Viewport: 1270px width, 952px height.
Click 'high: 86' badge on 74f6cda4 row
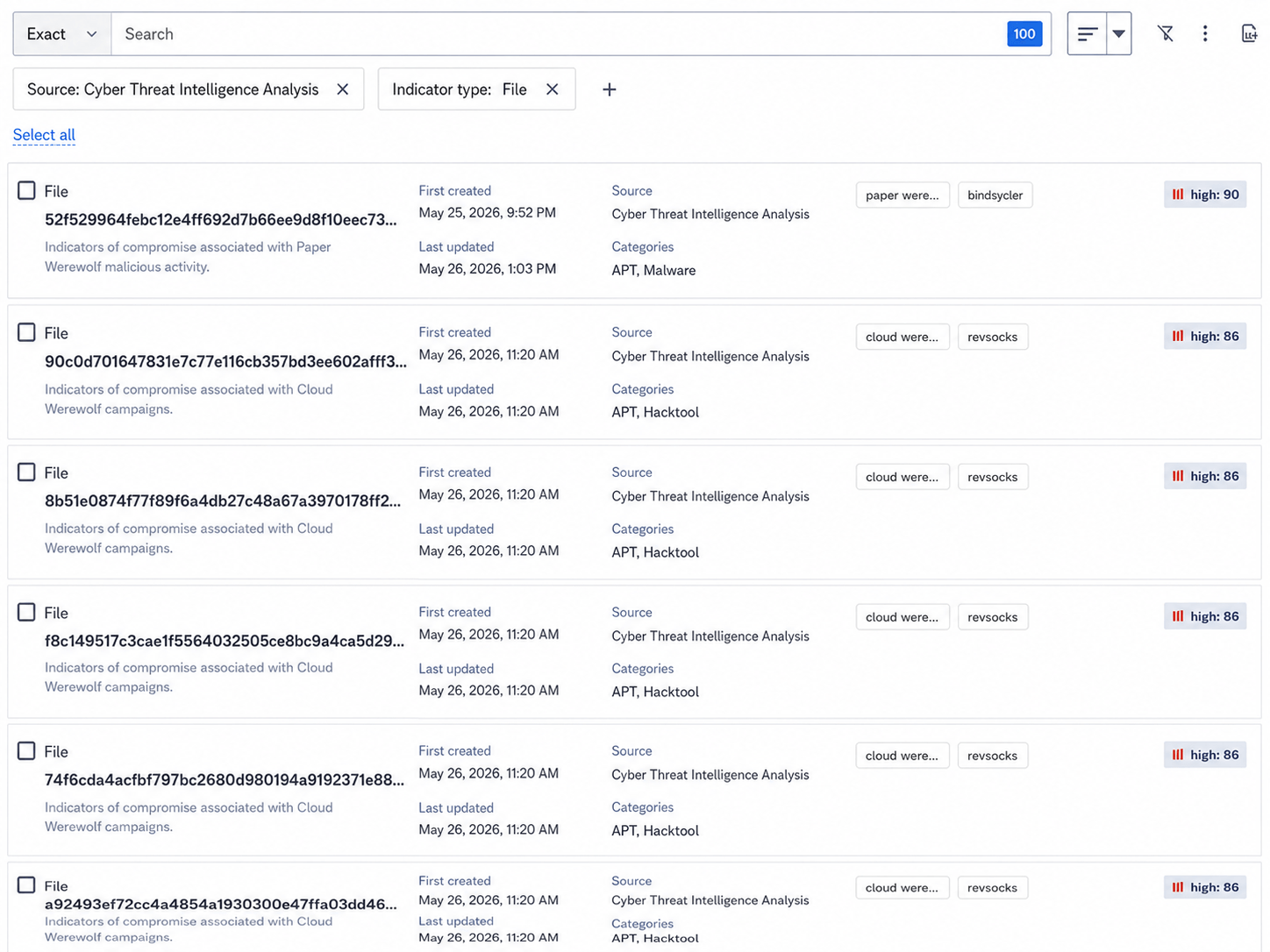tap(1205, 755)
